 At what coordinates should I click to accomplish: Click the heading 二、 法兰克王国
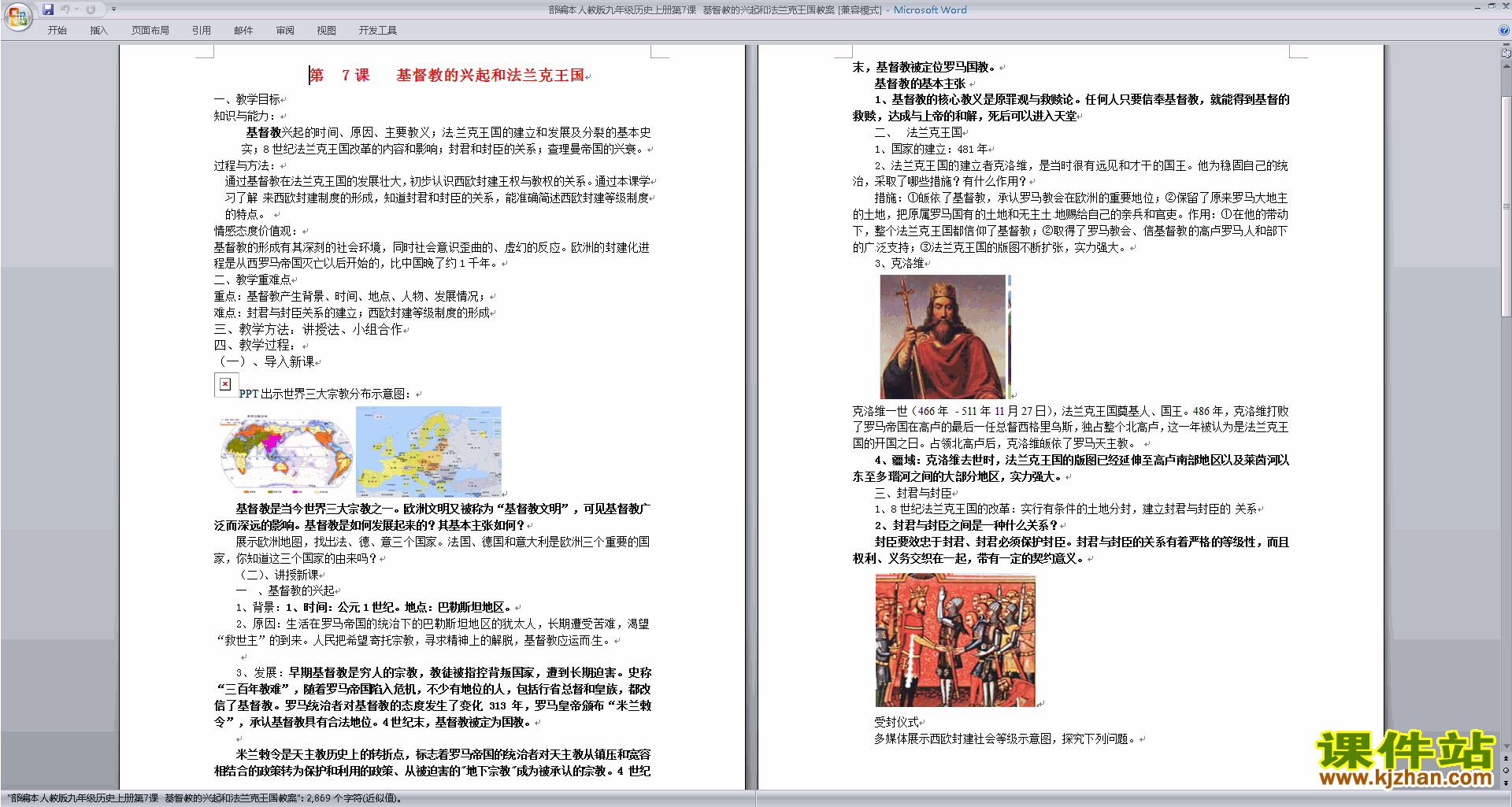coord(918,132)
